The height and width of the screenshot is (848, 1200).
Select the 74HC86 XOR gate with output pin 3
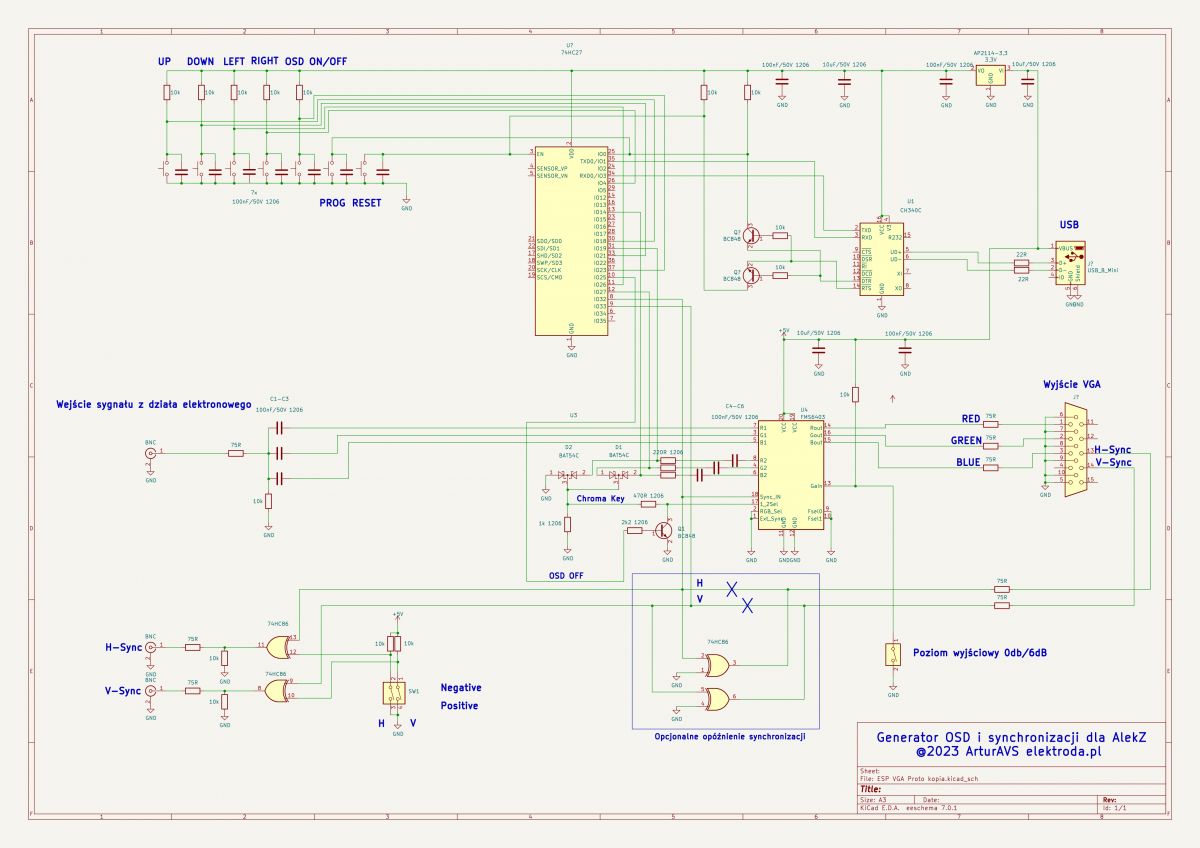click(x=716, y=663)
